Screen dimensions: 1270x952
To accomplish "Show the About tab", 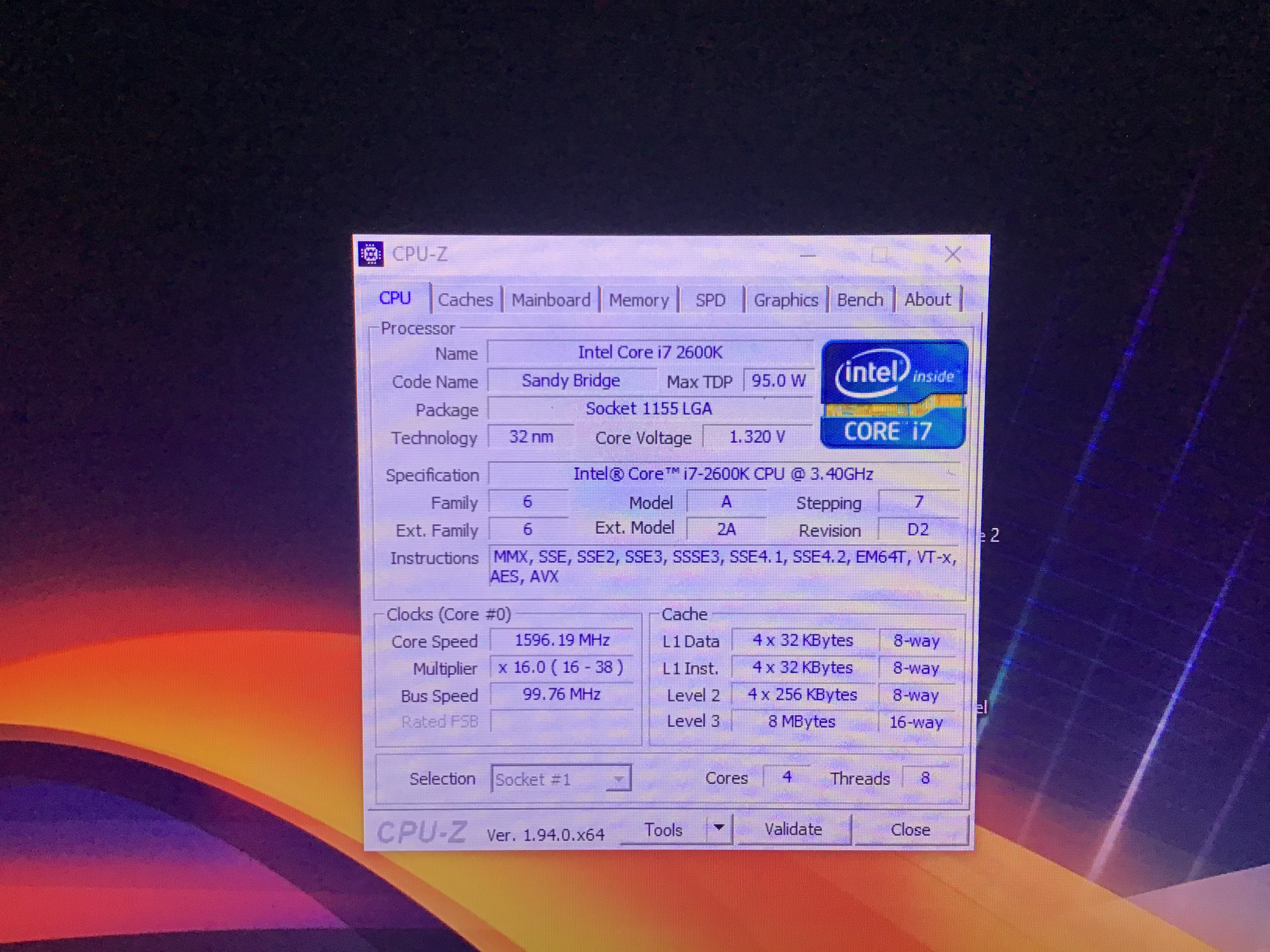I will point(927,299).
